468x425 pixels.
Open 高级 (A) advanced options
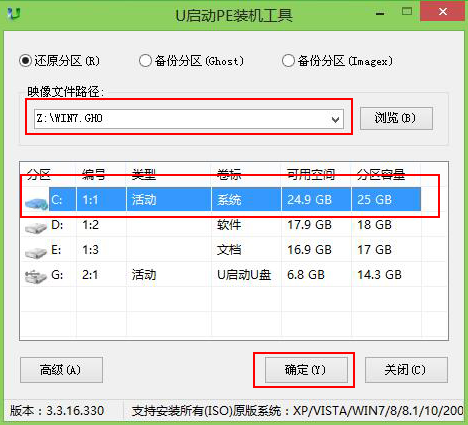[x=61, y=370]
